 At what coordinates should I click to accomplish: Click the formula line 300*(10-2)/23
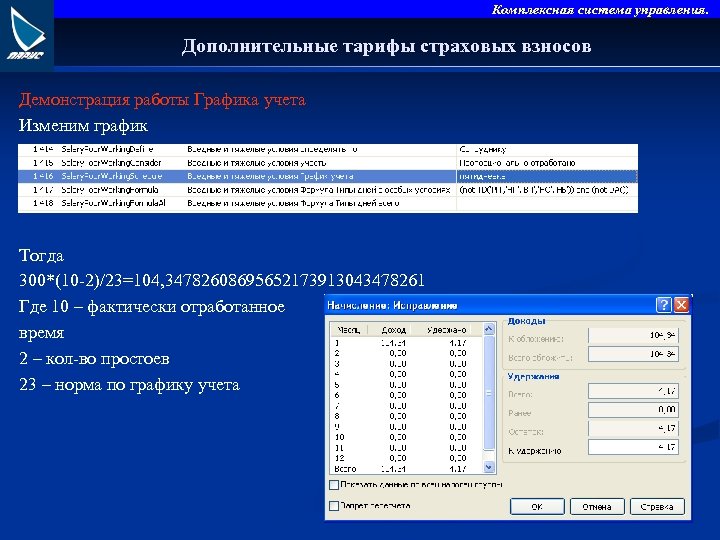pyautogui.click(x=221, y=280)
